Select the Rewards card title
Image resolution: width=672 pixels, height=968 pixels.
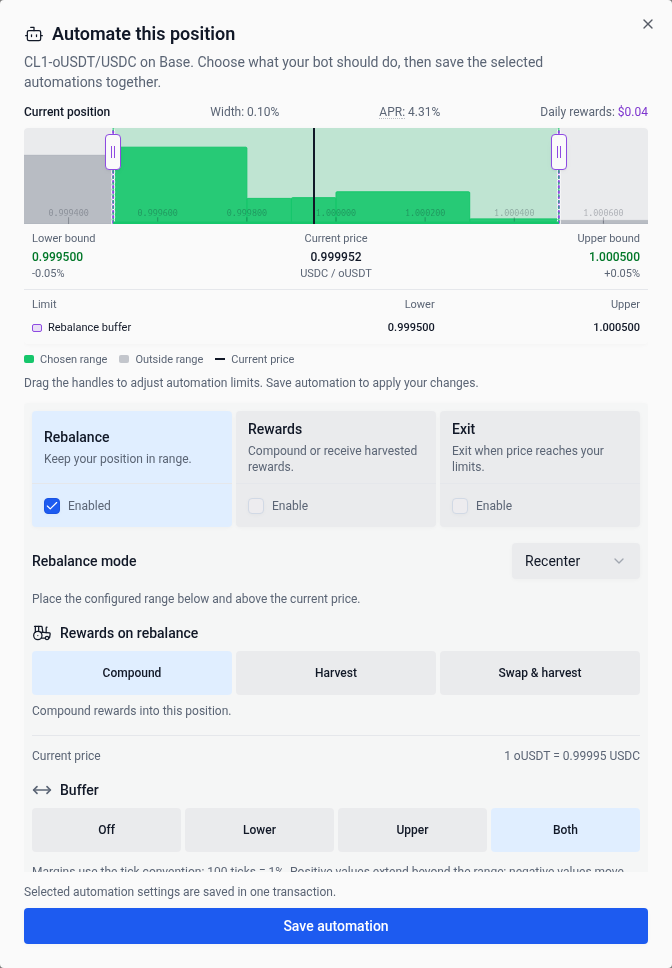(x=275, y=429)
